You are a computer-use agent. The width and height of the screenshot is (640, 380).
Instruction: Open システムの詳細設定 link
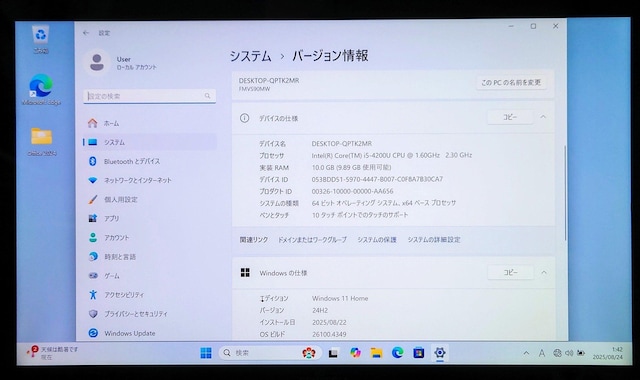pos(434,240)
